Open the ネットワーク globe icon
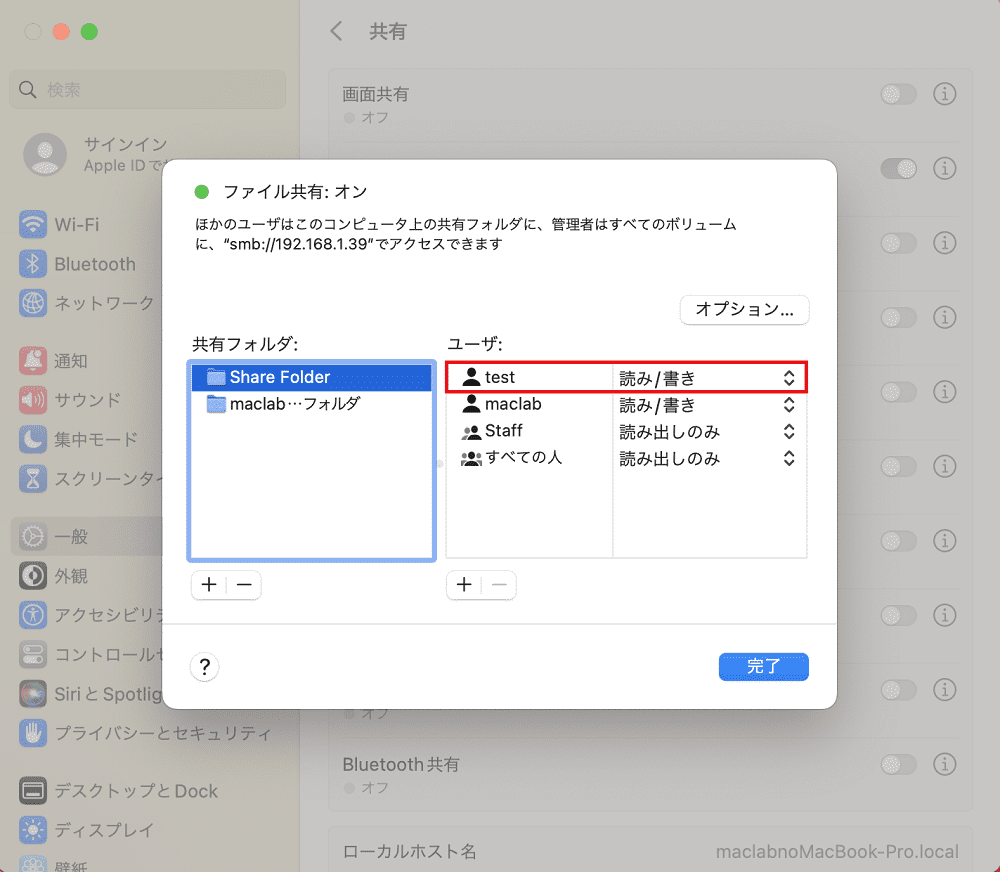The image size is (1000, 872). (x=33, y=303)
